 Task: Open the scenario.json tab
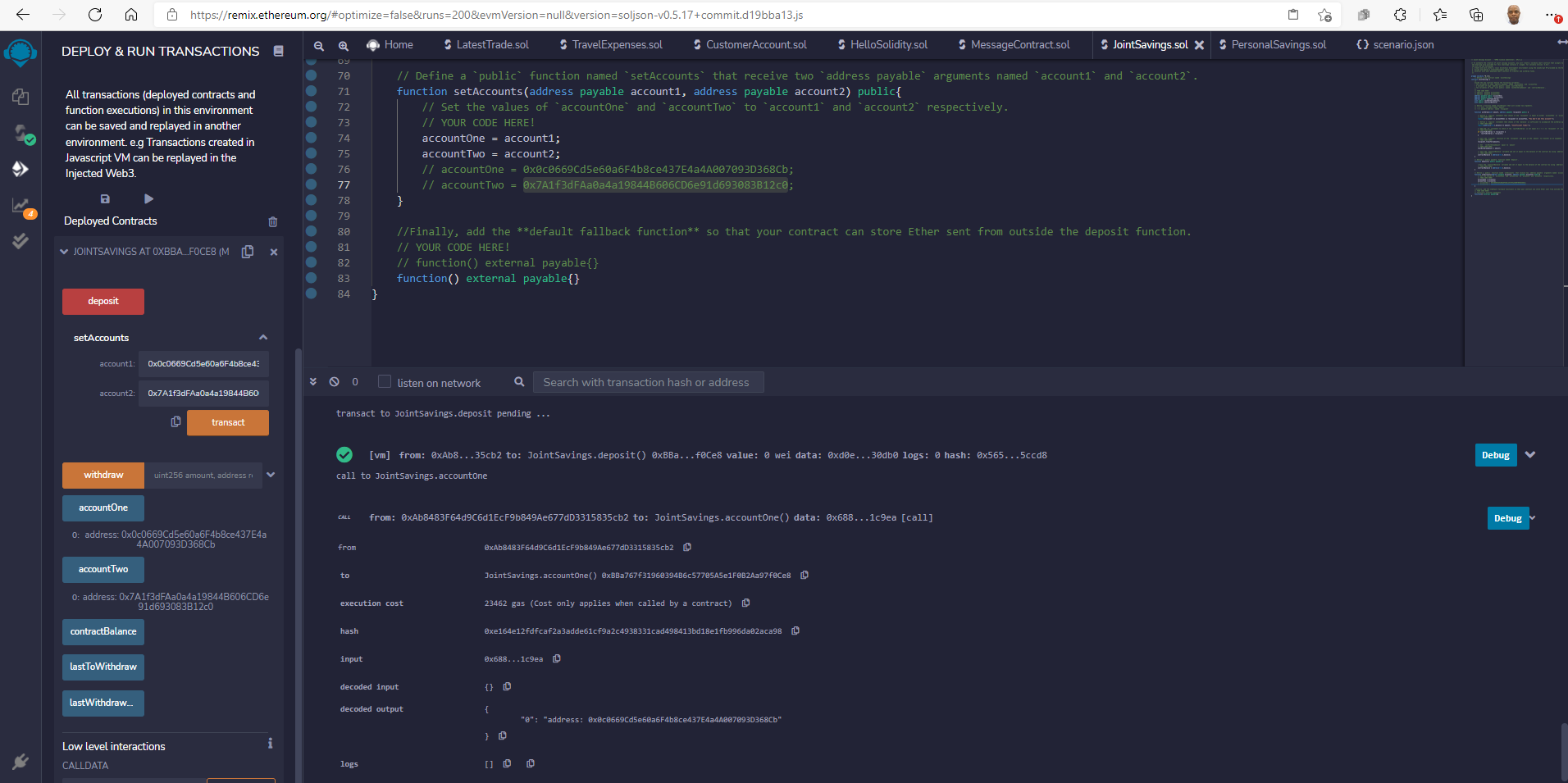click(x=1401, y=45)
